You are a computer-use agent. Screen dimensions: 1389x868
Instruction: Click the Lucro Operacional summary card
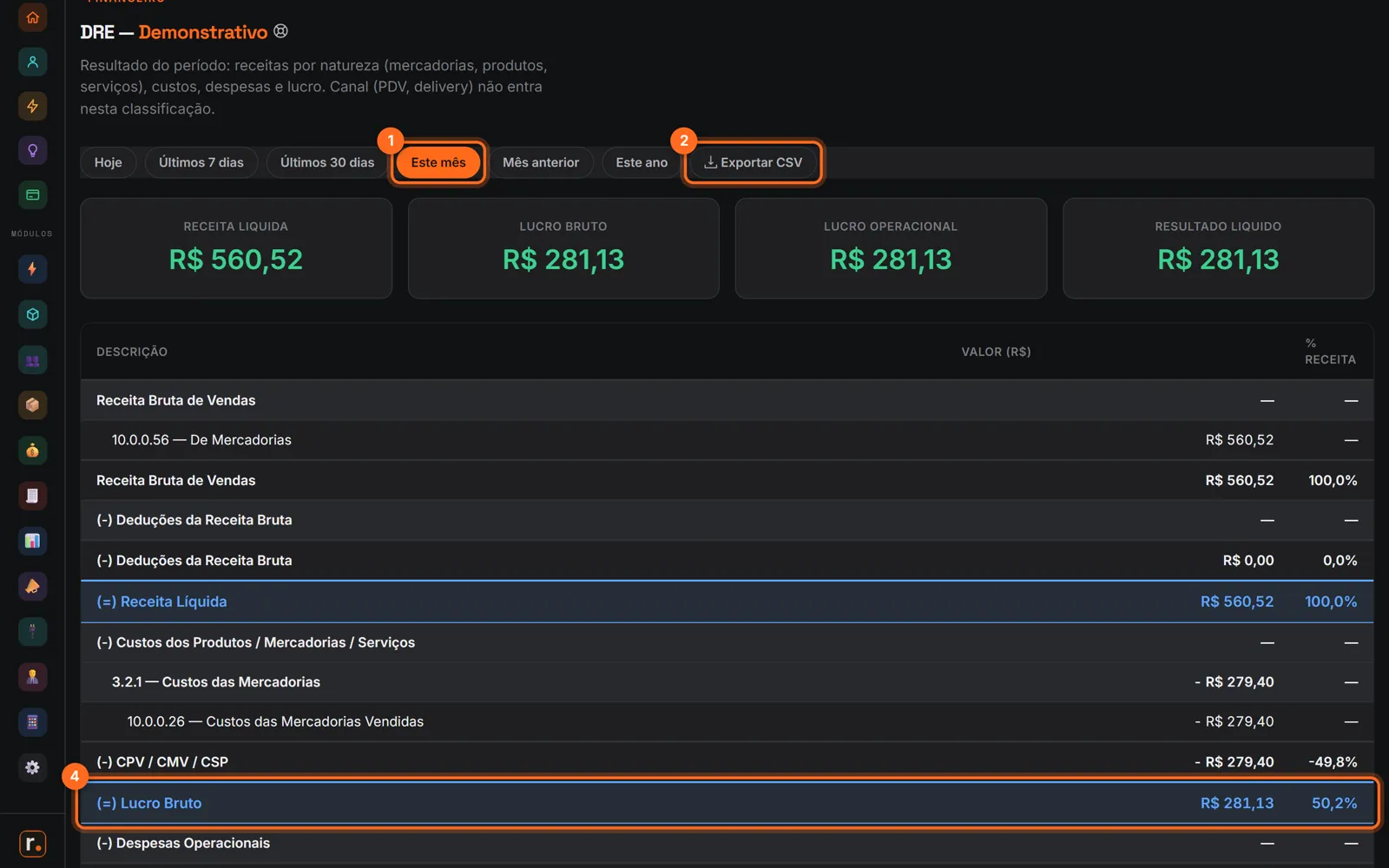pos(891,248)
